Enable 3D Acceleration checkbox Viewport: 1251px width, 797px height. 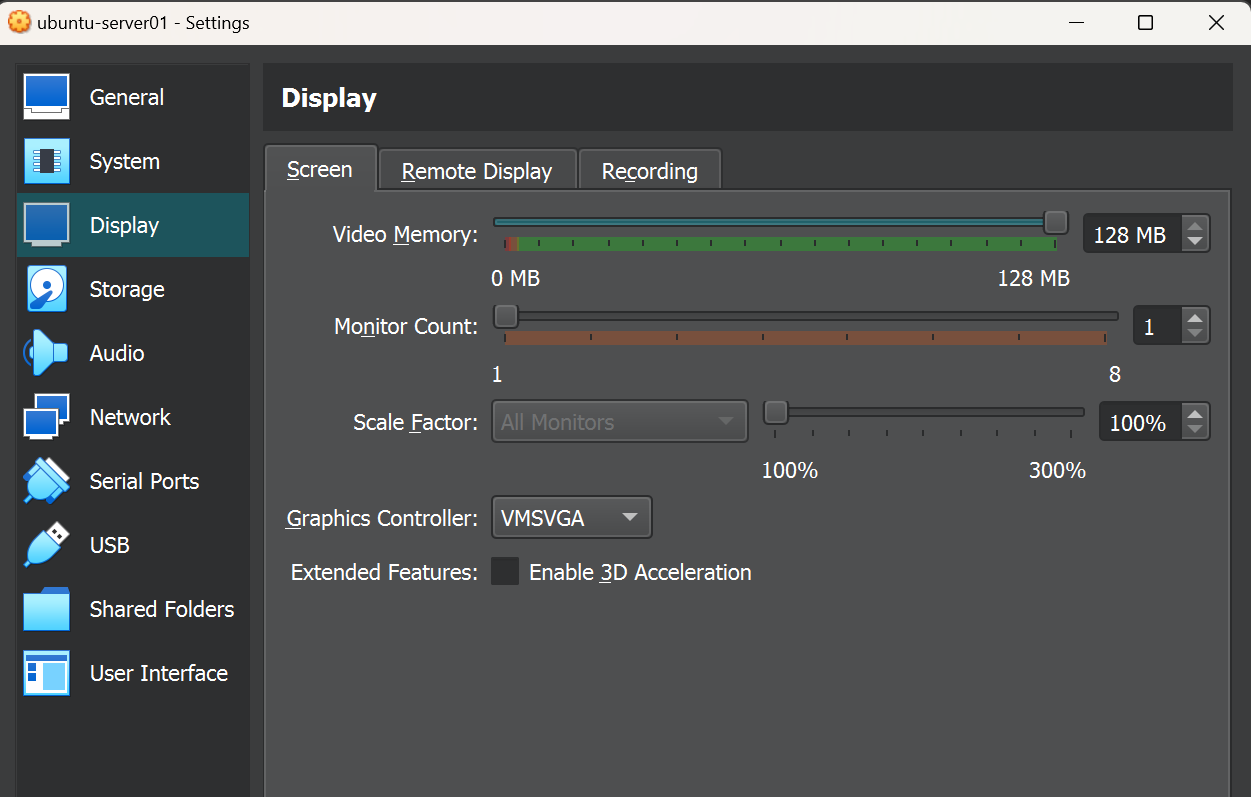[505, 572]
